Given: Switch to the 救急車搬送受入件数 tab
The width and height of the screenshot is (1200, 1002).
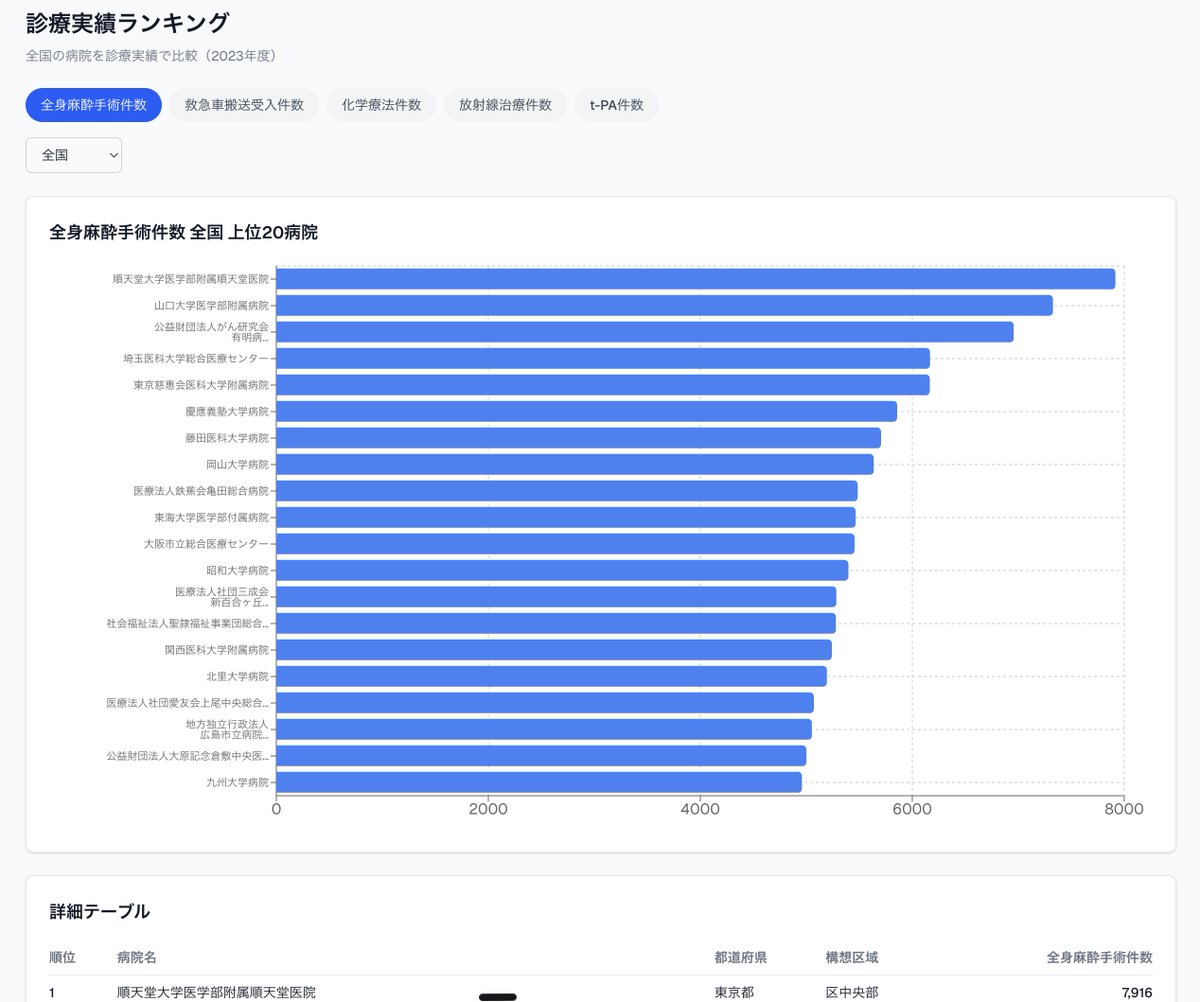Looking at the screenshot, I should coord(244,105).
